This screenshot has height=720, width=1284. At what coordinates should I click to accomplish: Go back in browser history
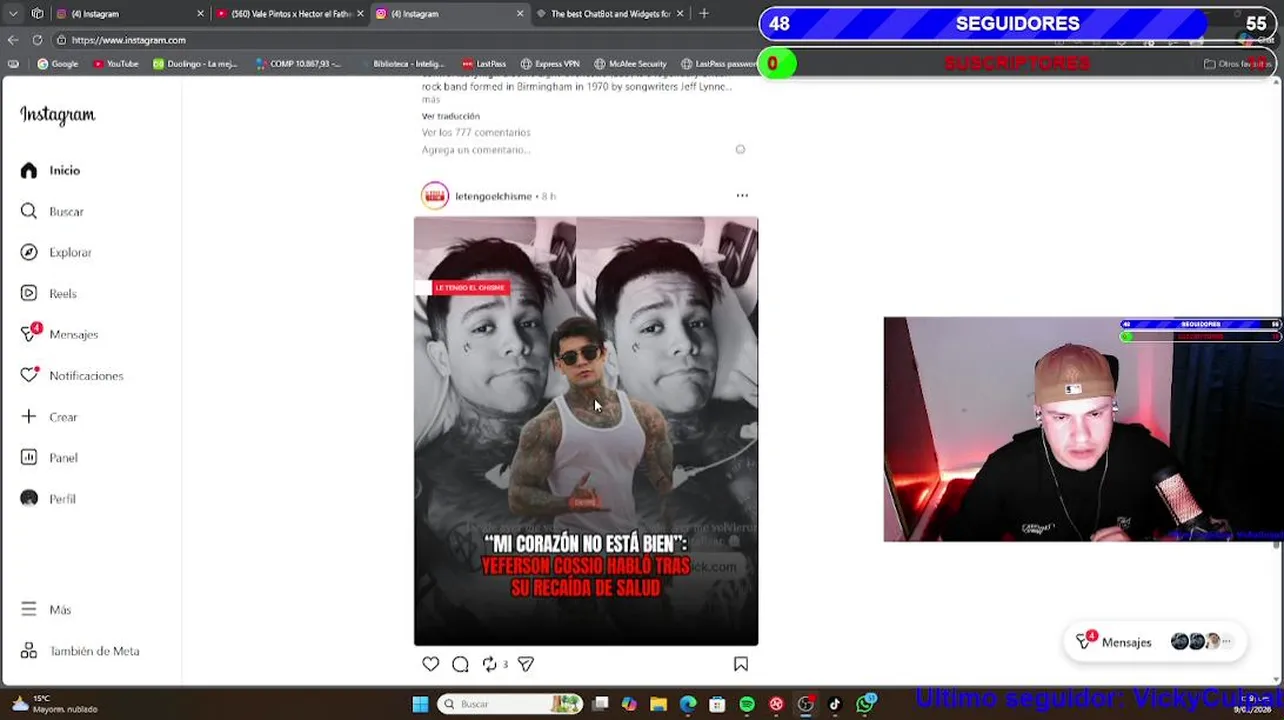point(13,40)
